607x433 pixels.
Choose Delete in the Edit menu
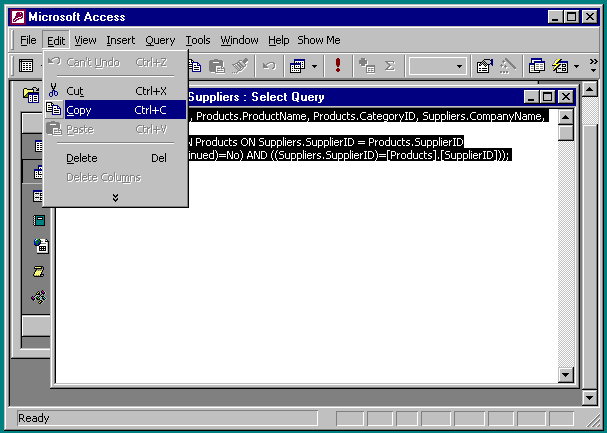tap(116, 158)
